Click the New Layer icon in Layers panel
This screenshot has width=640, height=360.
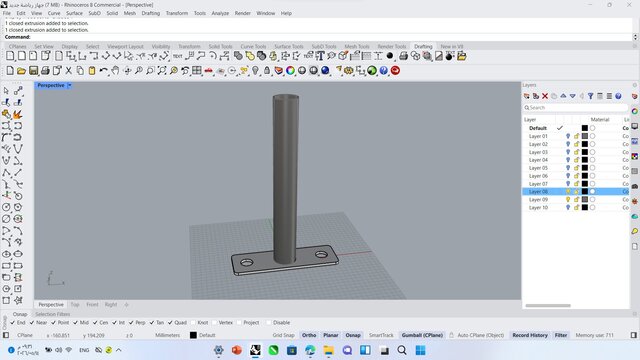pyautogui.click(x=527, y=96)
